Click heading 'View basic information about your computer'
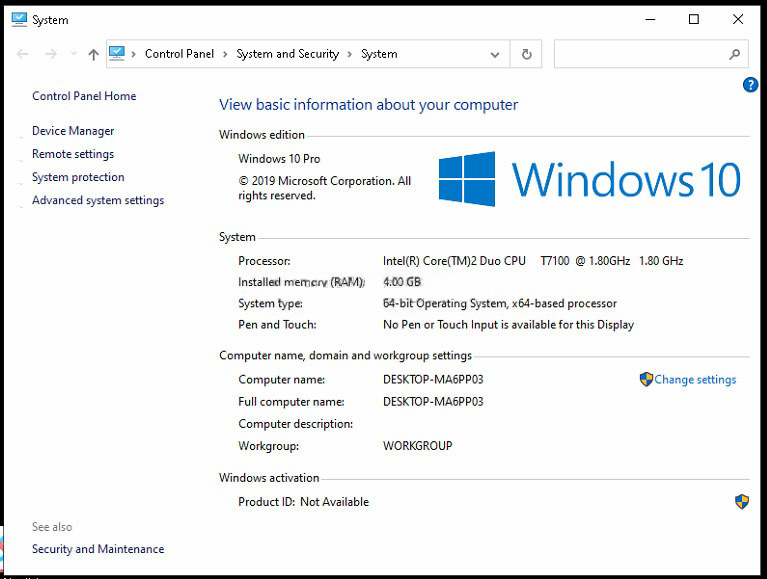 click(x=368, y=105)
